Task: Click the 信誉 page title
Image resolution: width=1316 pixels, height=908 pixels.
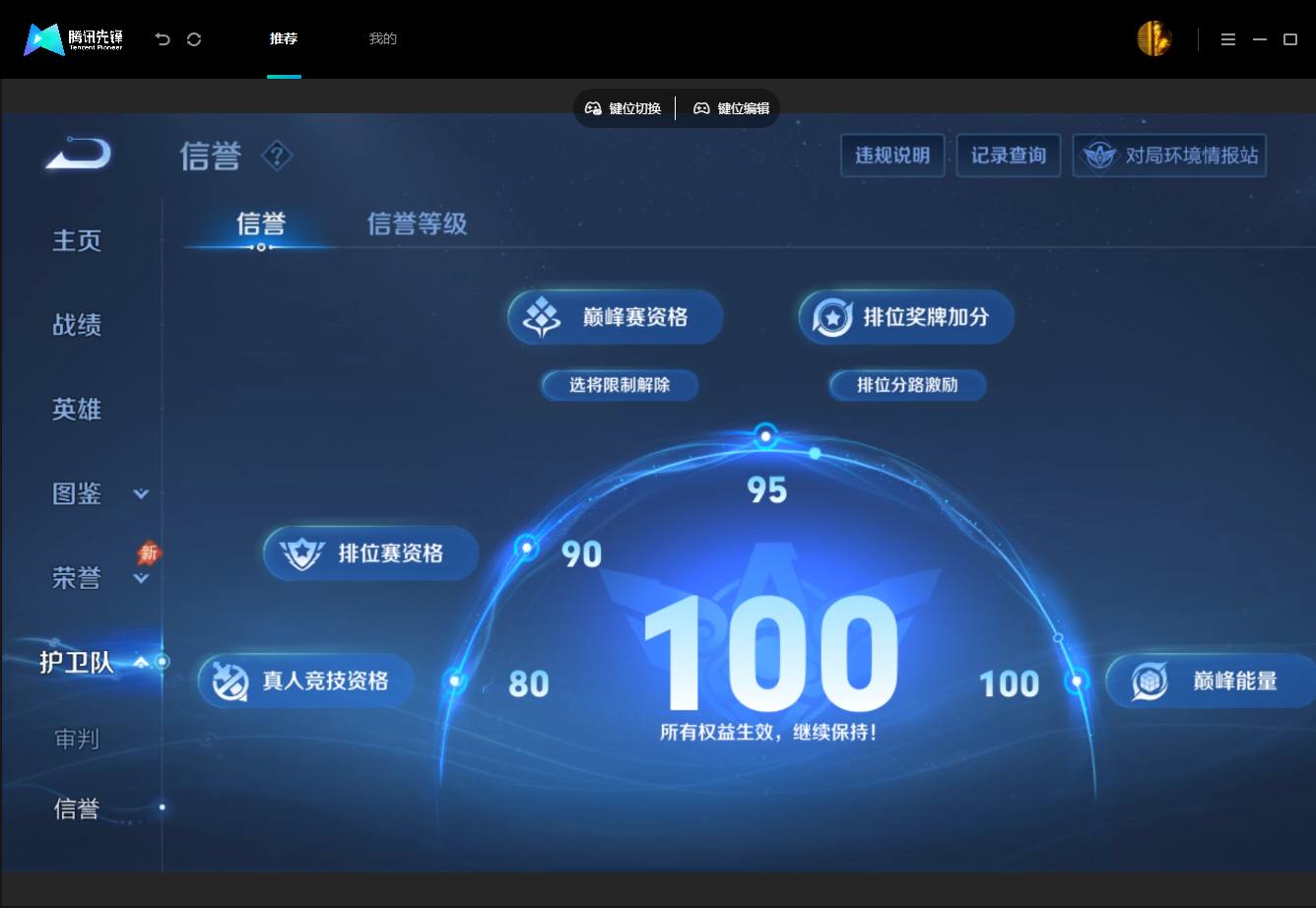Action: tap(211, 156)
